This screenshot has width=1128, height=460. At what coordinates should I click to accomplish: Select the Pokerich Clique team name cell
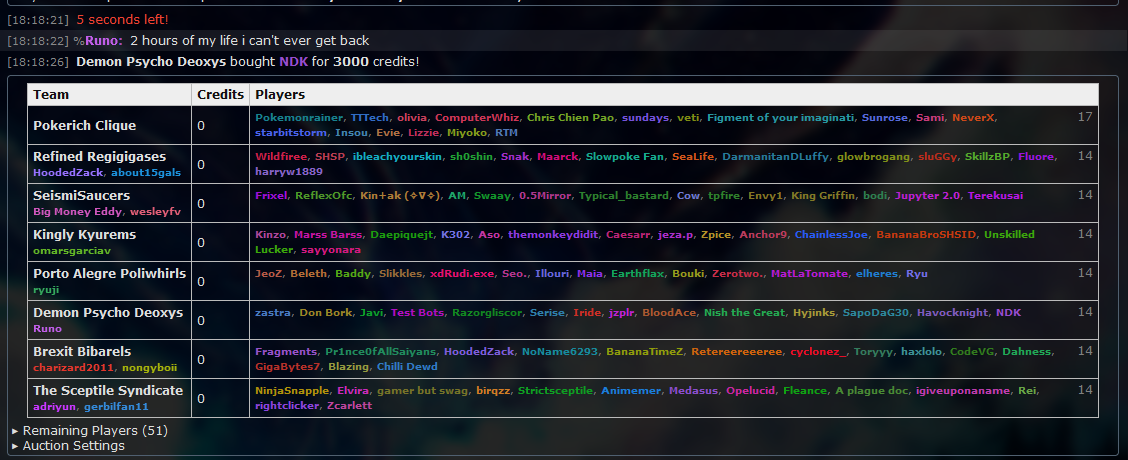(84, 125)
